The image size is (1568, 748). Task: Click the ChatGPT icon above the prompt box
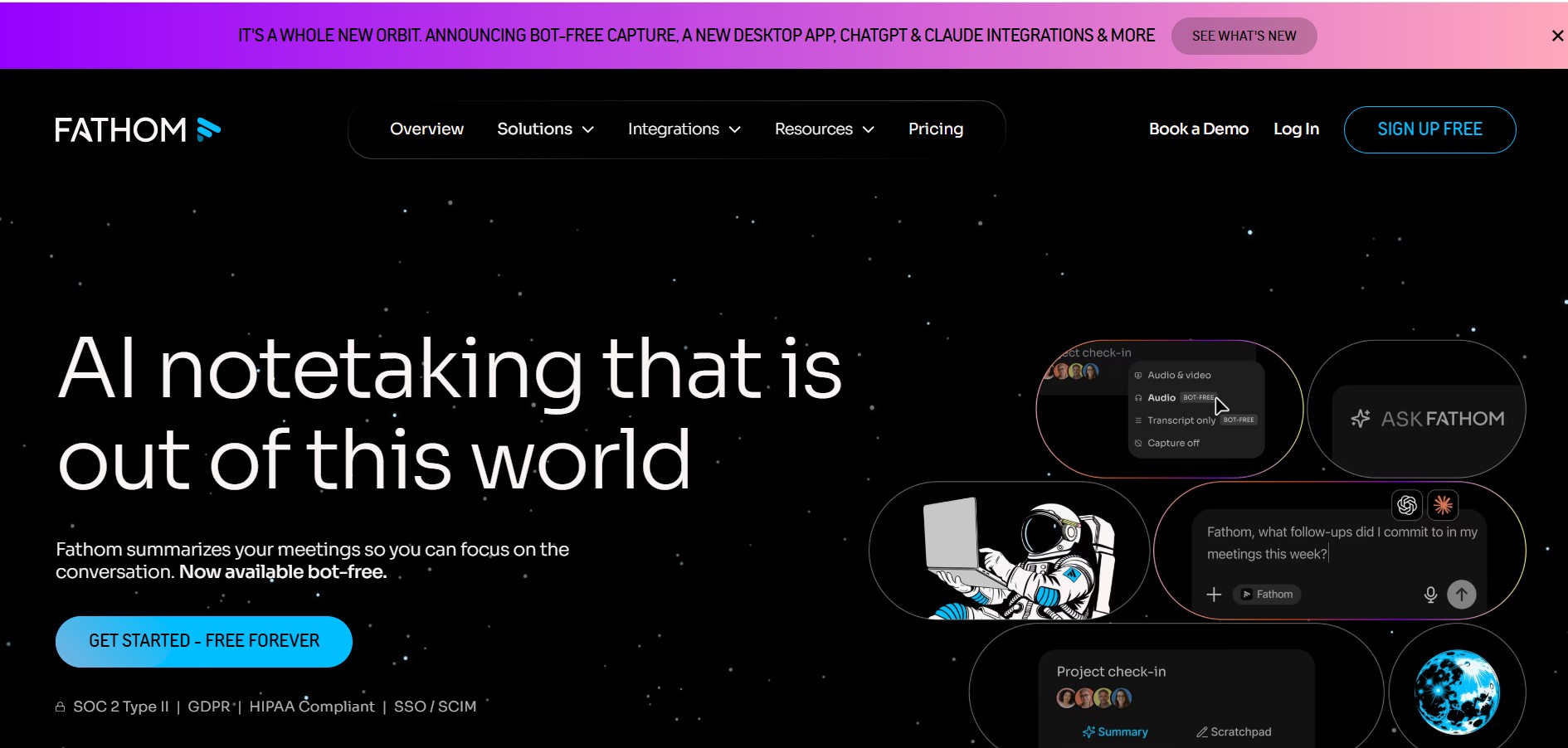coord(1407,504)
